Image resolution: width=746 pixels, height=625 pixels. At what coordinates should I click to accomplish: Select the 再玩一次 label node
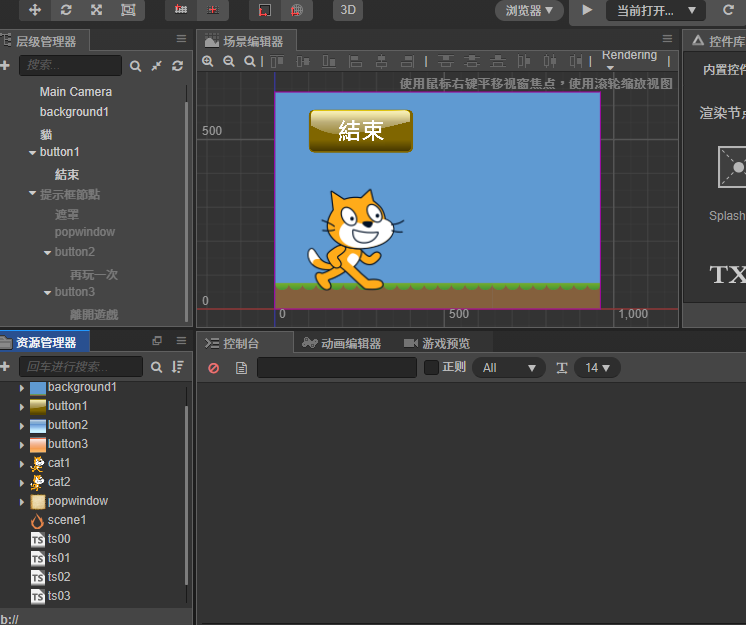94,274
